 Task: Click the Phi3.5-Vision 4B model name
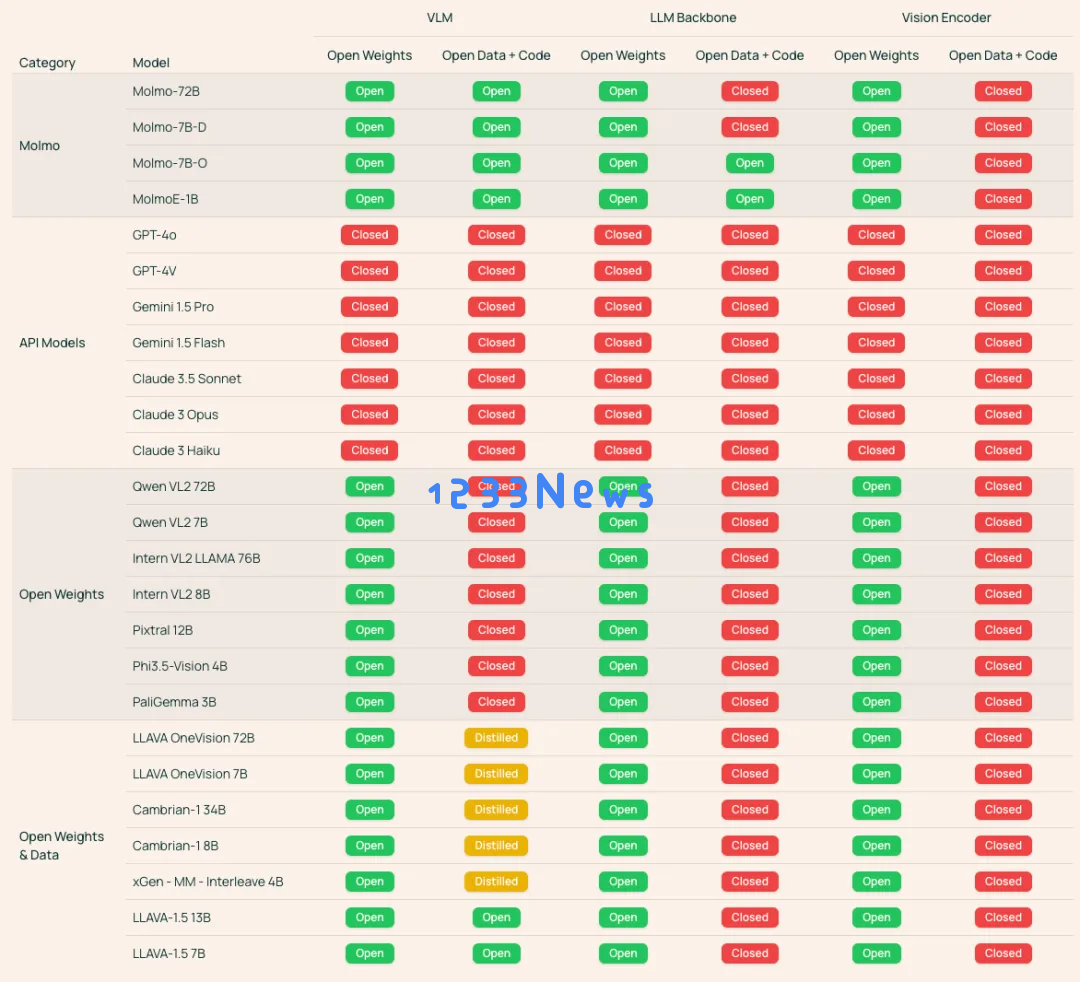180,666
